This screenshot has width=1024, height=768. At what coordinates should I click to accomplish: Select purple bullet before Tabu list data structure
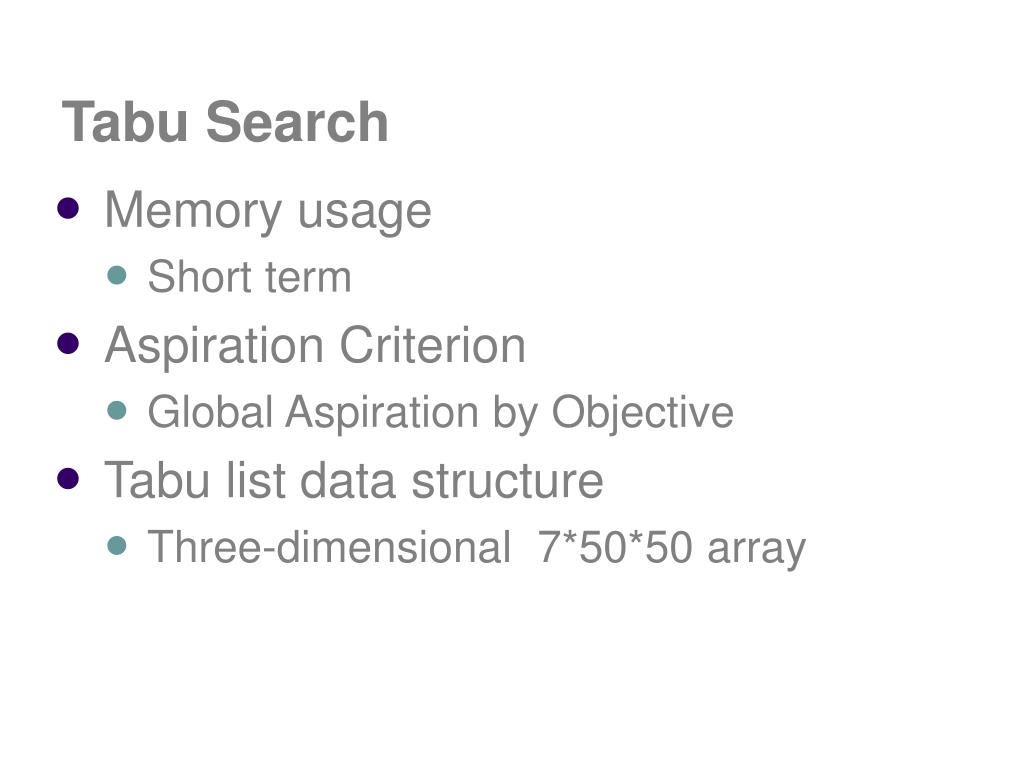click(68, 478)
